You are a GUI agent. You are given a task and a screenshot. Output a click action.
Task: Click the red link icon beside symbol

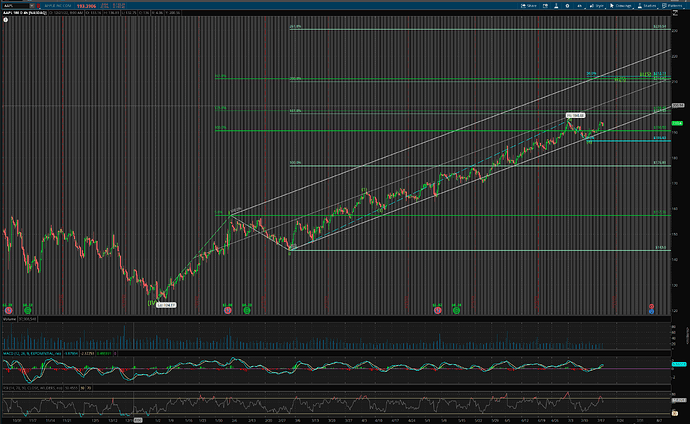[39, 6]
